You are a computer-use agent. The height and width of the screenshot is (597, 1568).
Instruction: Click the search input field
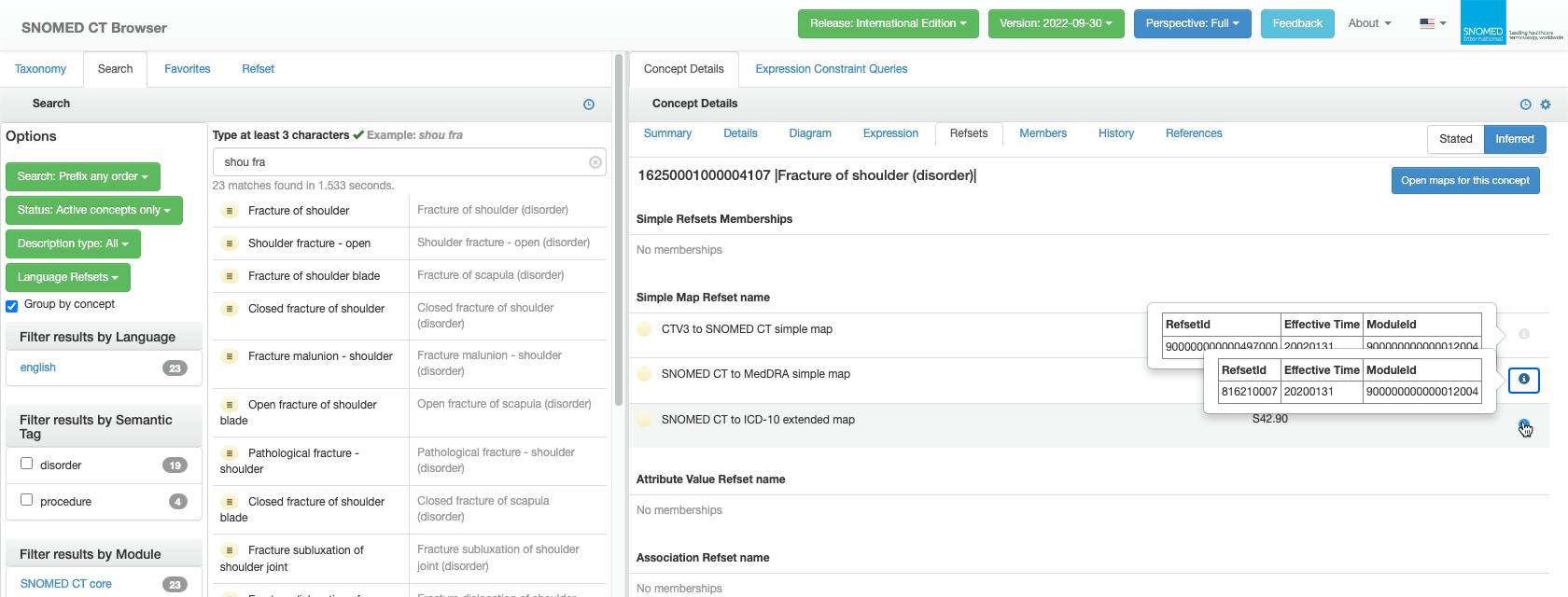tap(409, 162)
